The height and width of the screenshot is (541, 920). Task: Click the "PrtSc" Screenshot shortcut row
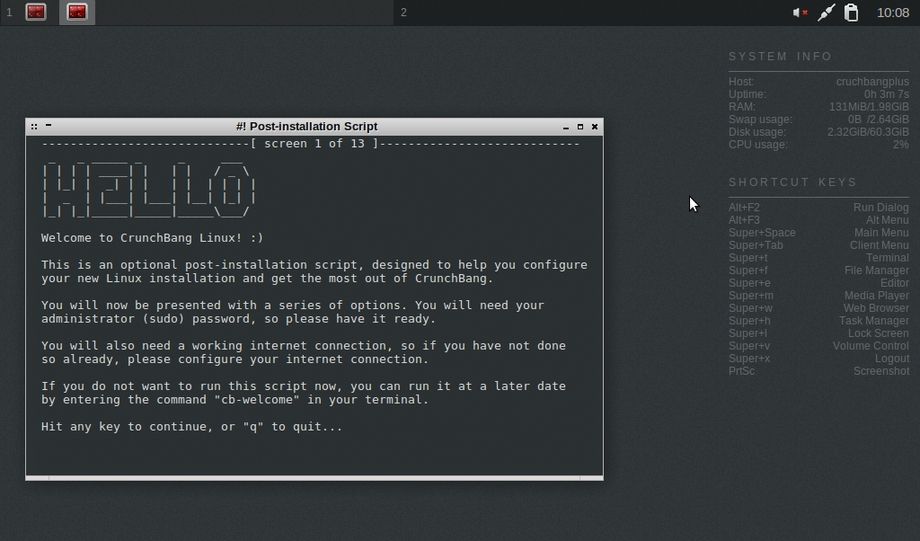click(x=818, y=371)
